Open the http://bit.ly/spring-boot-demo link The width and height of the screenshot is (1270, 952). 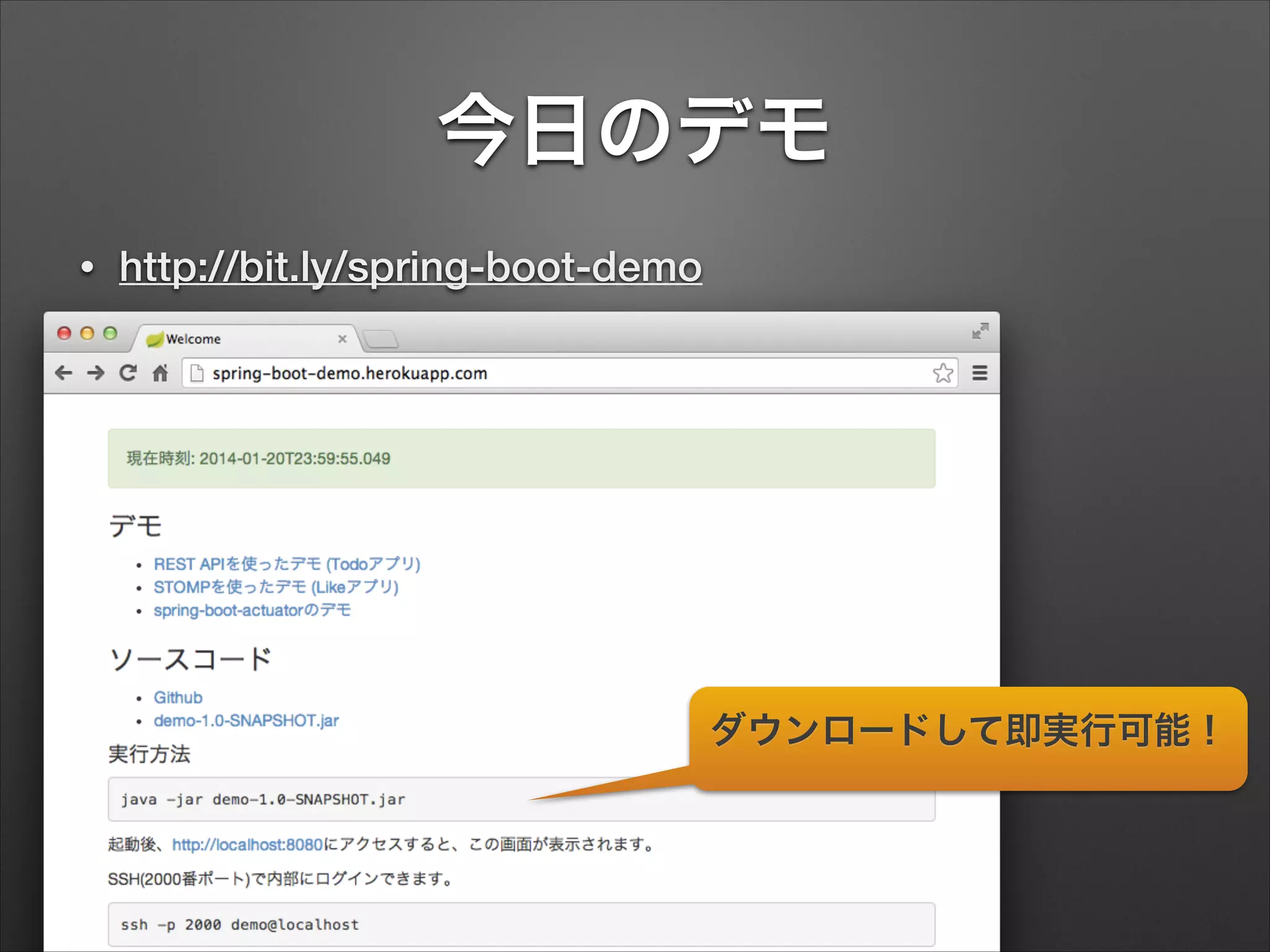tap(411, 267)
